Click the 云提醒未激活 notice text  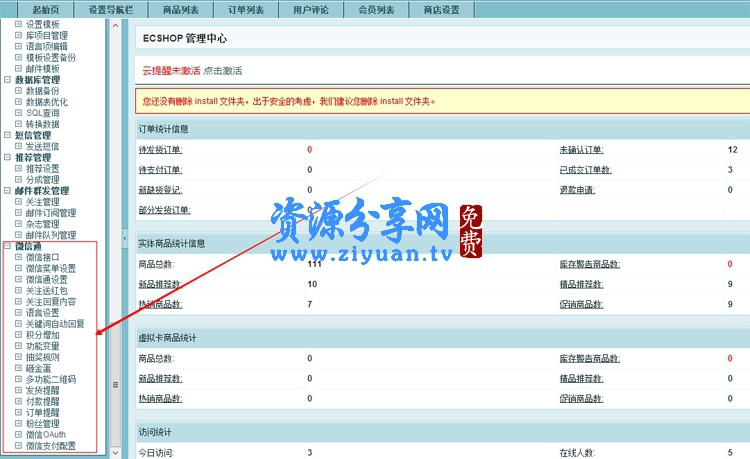[x=171, y=71]
